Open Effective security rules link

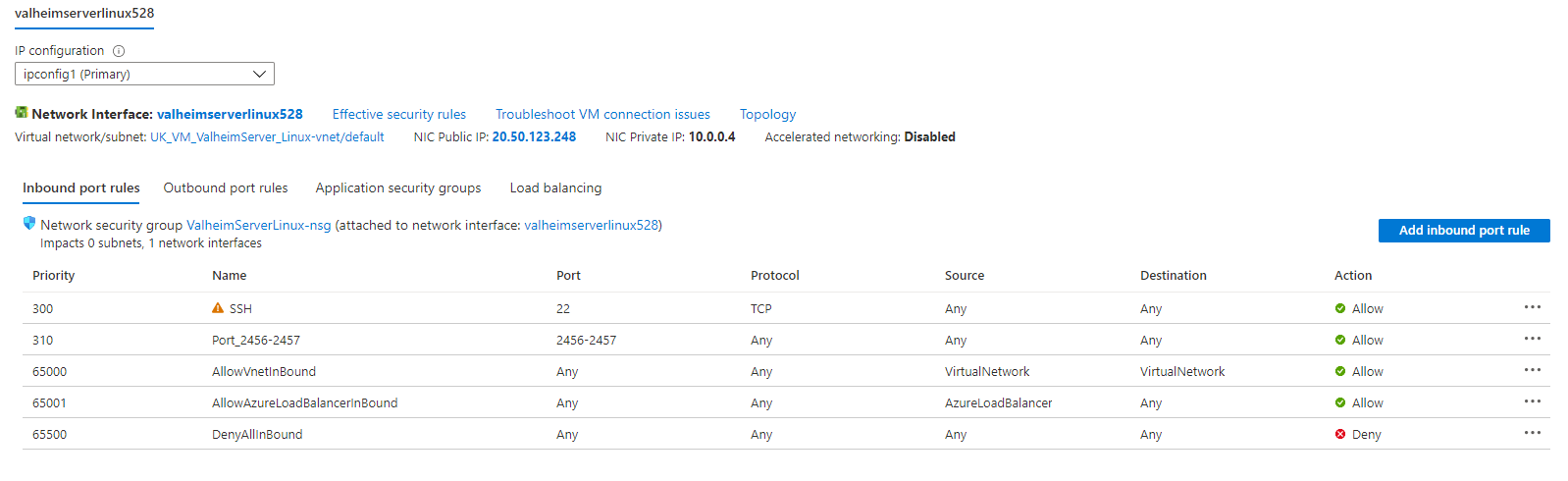[399, 114]
